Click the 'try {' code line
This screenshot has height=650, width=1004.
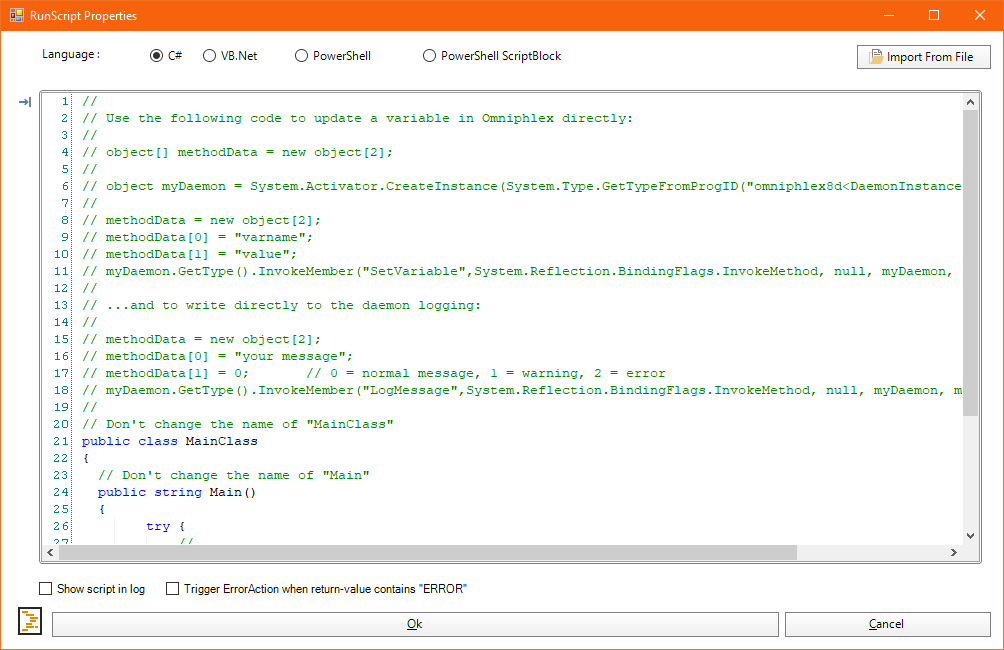coord(165,526)
